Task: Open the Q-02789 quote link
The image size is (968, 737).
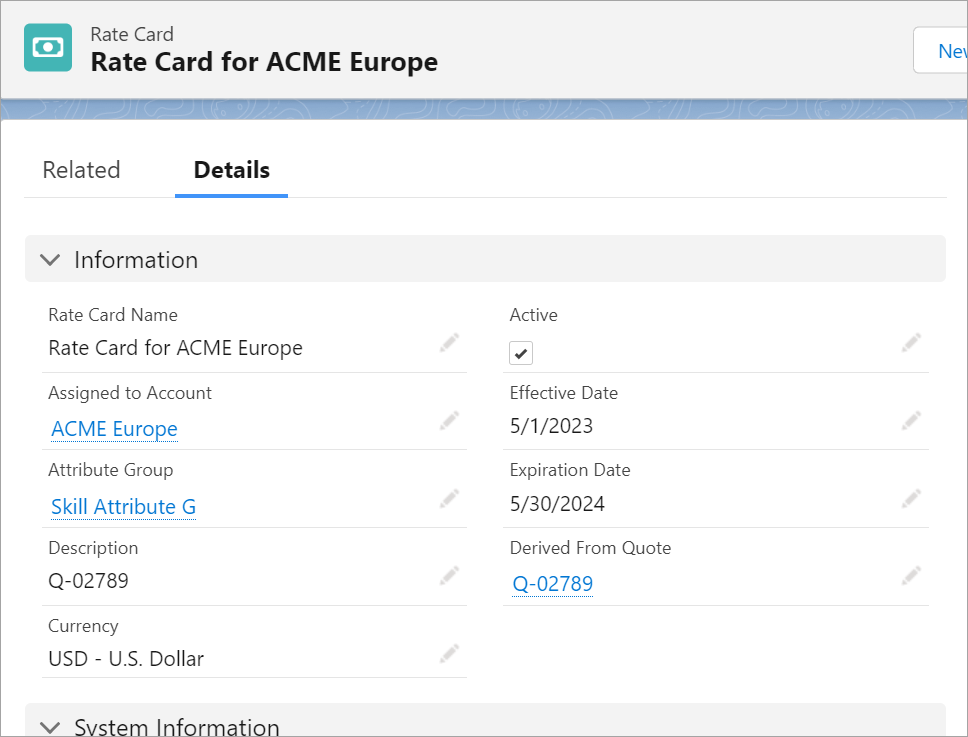Action: (x=552, y=584)
